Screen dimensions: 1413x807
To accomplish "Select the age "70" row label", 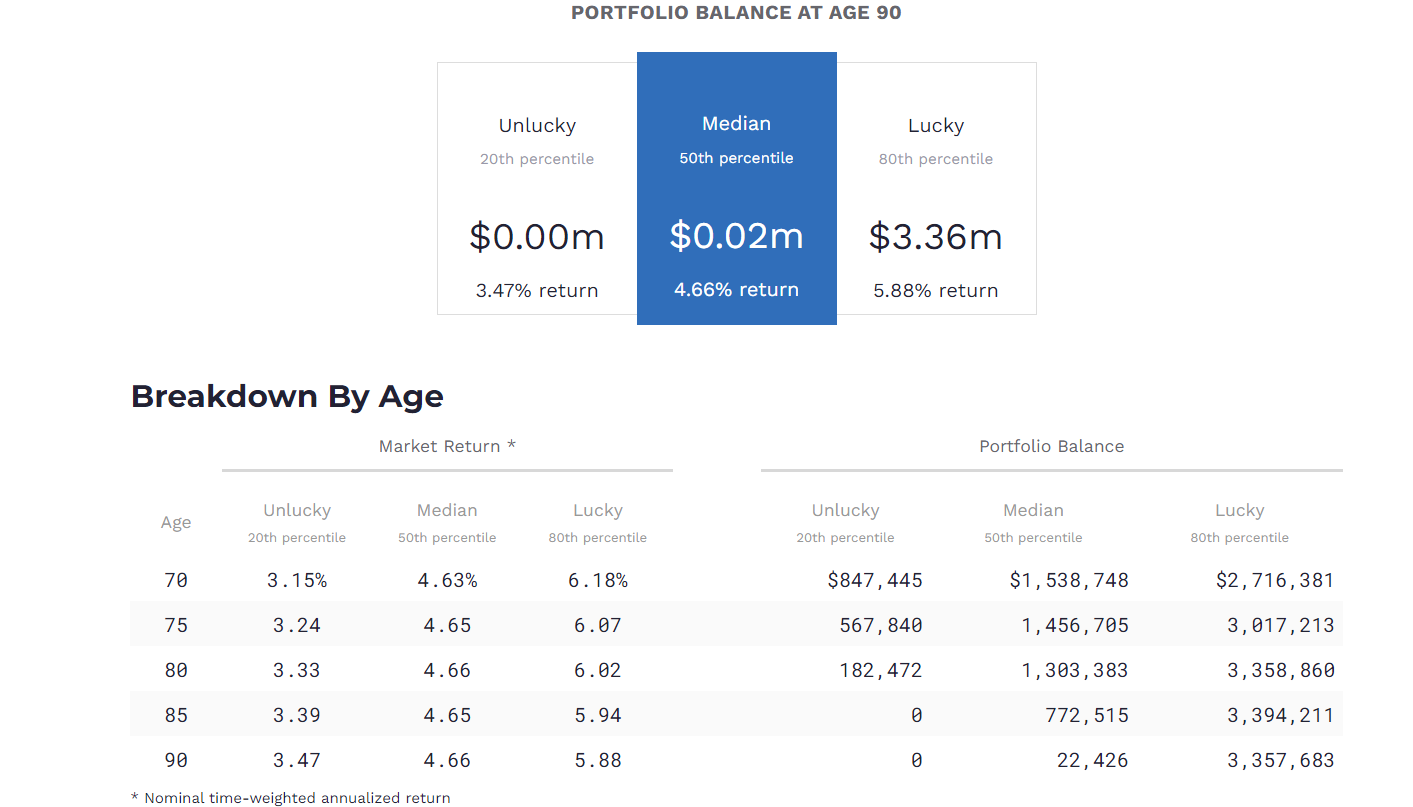I will coord(176,580).
